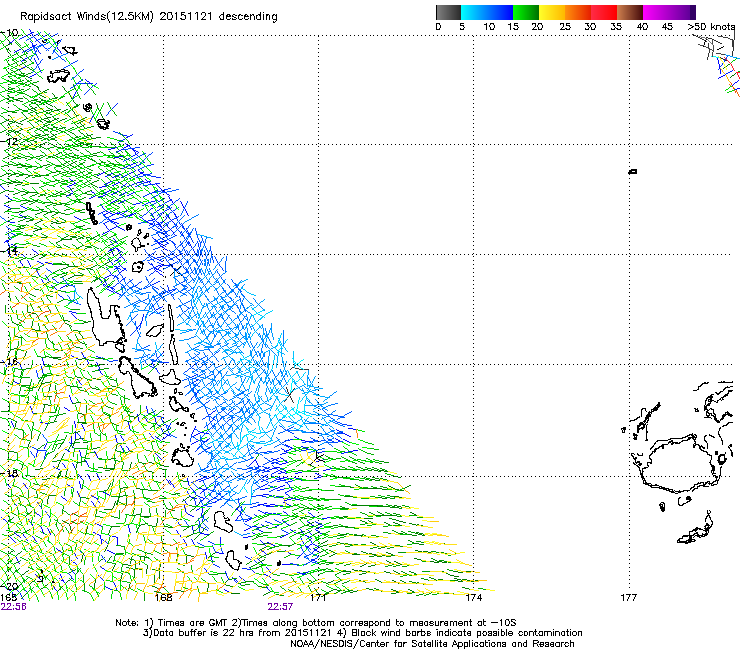The width and height of the screenshot is (740, 650).
Task: Click the large Fiji island outline
Action: (x=680, y=465)
